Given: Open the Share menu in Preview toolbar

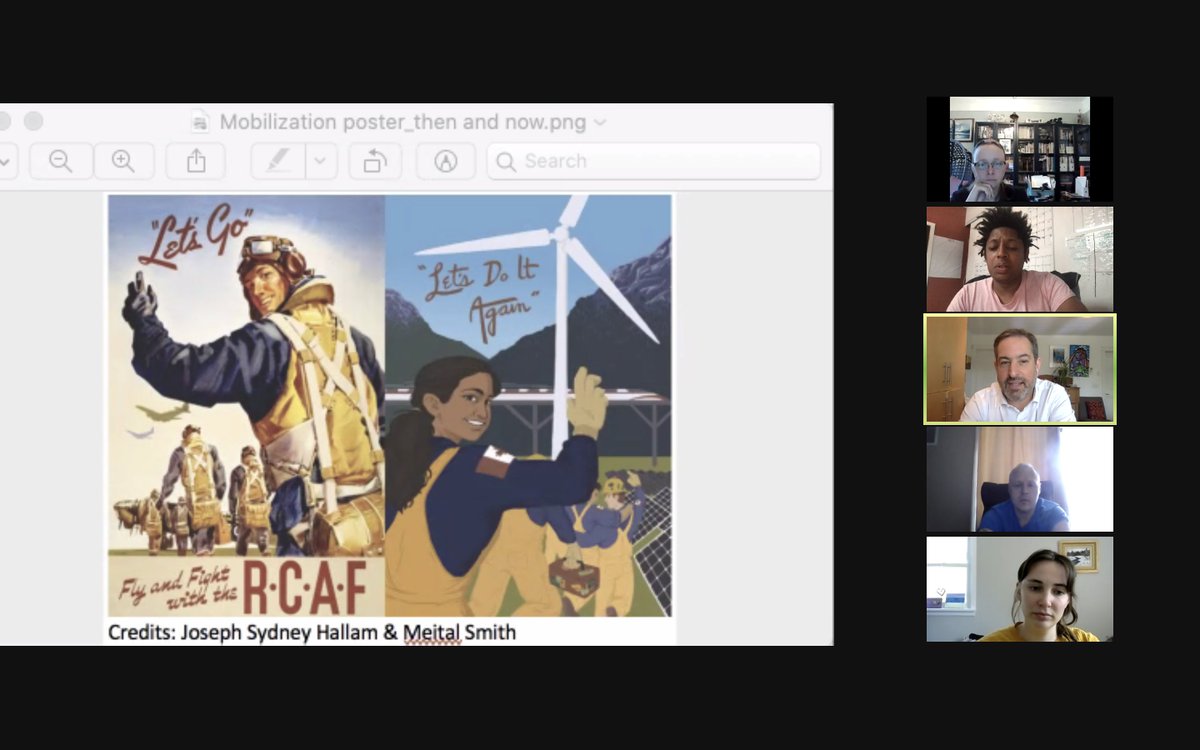Looking at the screenshot, I should pos(196,161).
